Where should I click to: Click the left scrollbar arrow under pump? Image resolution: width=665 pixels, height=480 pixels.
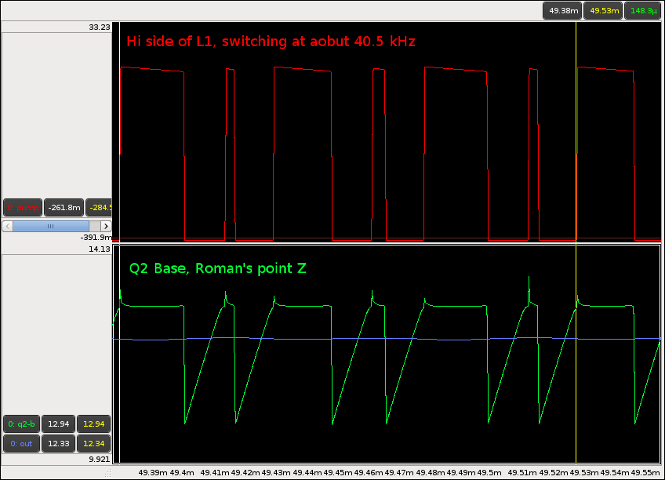pyautogui.click(x=7, y=226)
